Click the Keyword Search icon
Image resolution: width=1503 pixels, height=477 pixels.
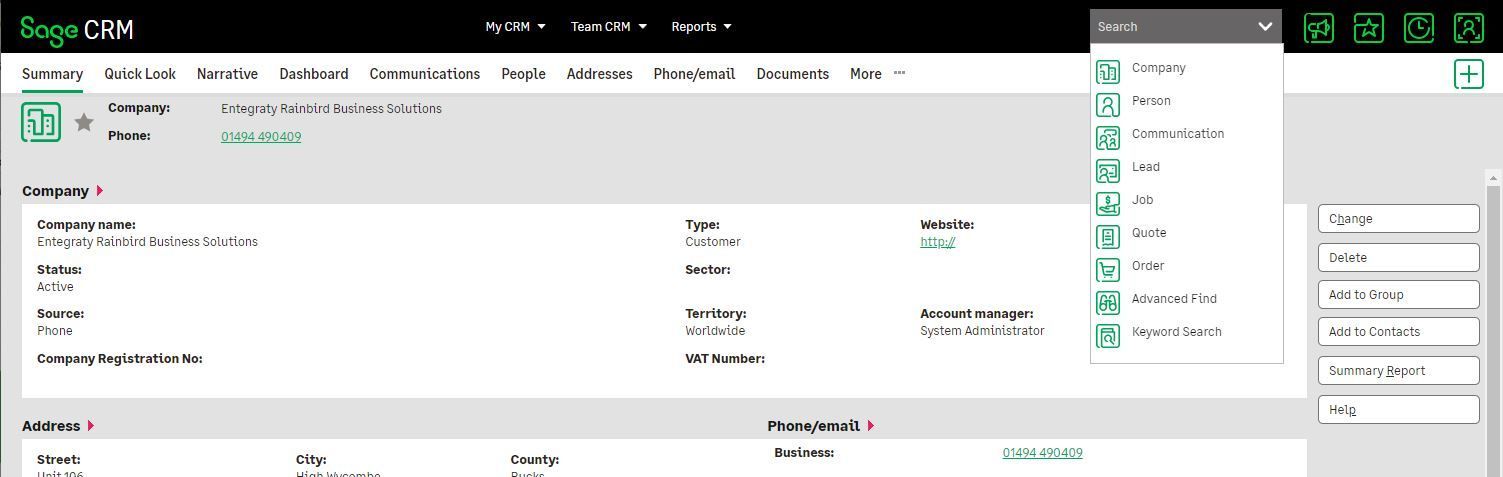pyautogui.click(x=1108, y=336)
